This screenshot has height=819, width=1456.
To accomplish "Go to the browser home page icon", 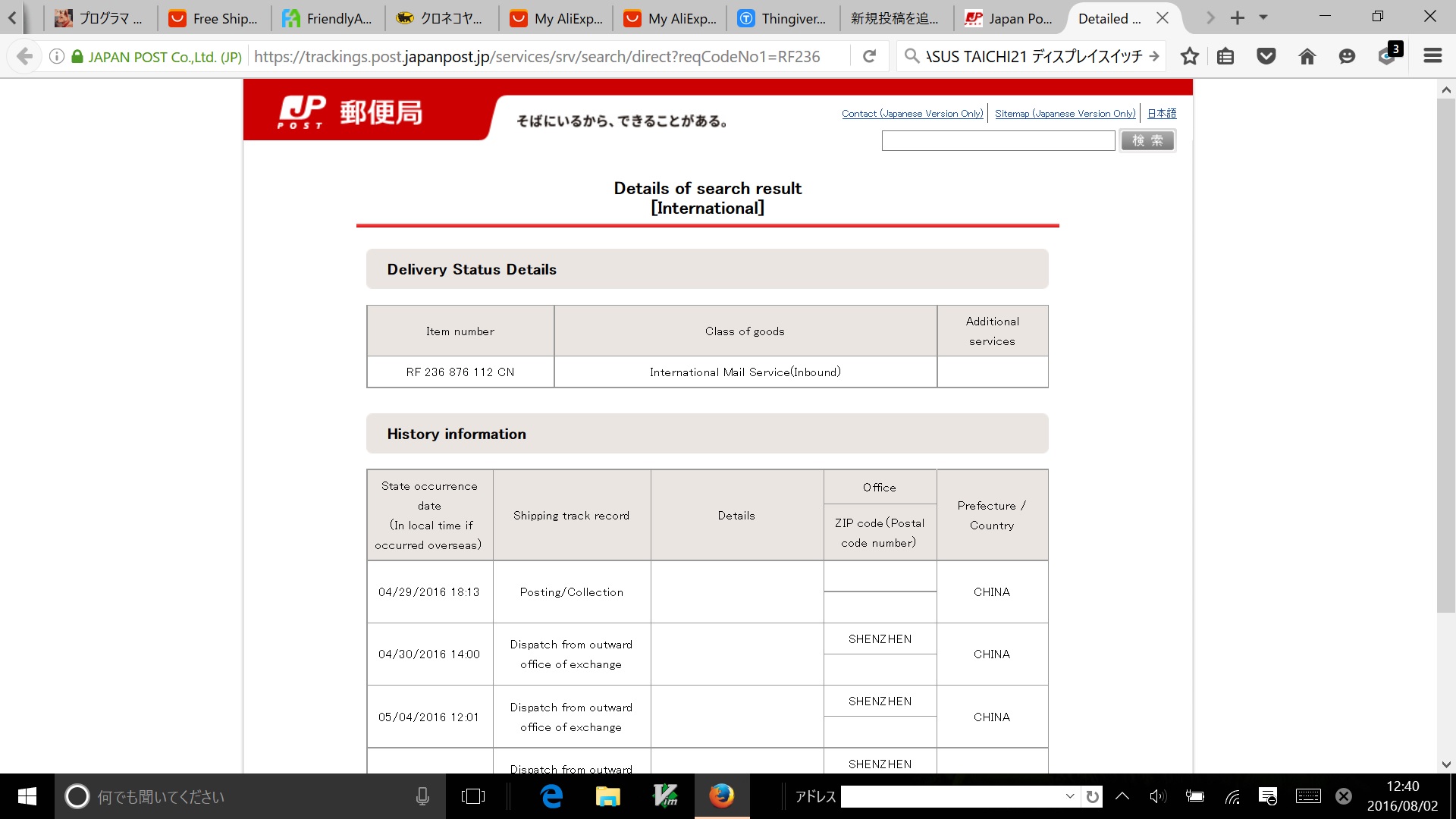I will 1307,56.
